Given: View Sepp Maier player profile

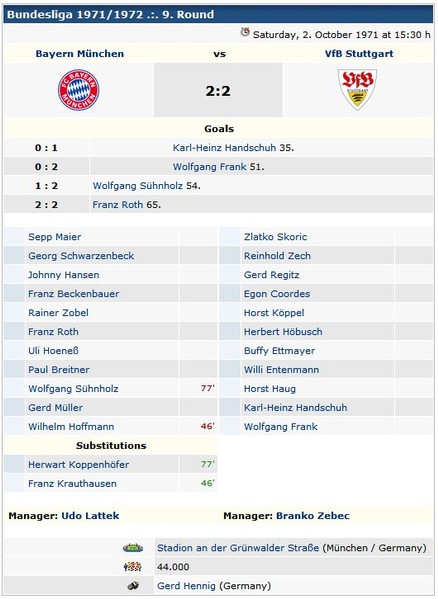Looking at the screenshot, I should pyautogui.click(x=55, y=237).
